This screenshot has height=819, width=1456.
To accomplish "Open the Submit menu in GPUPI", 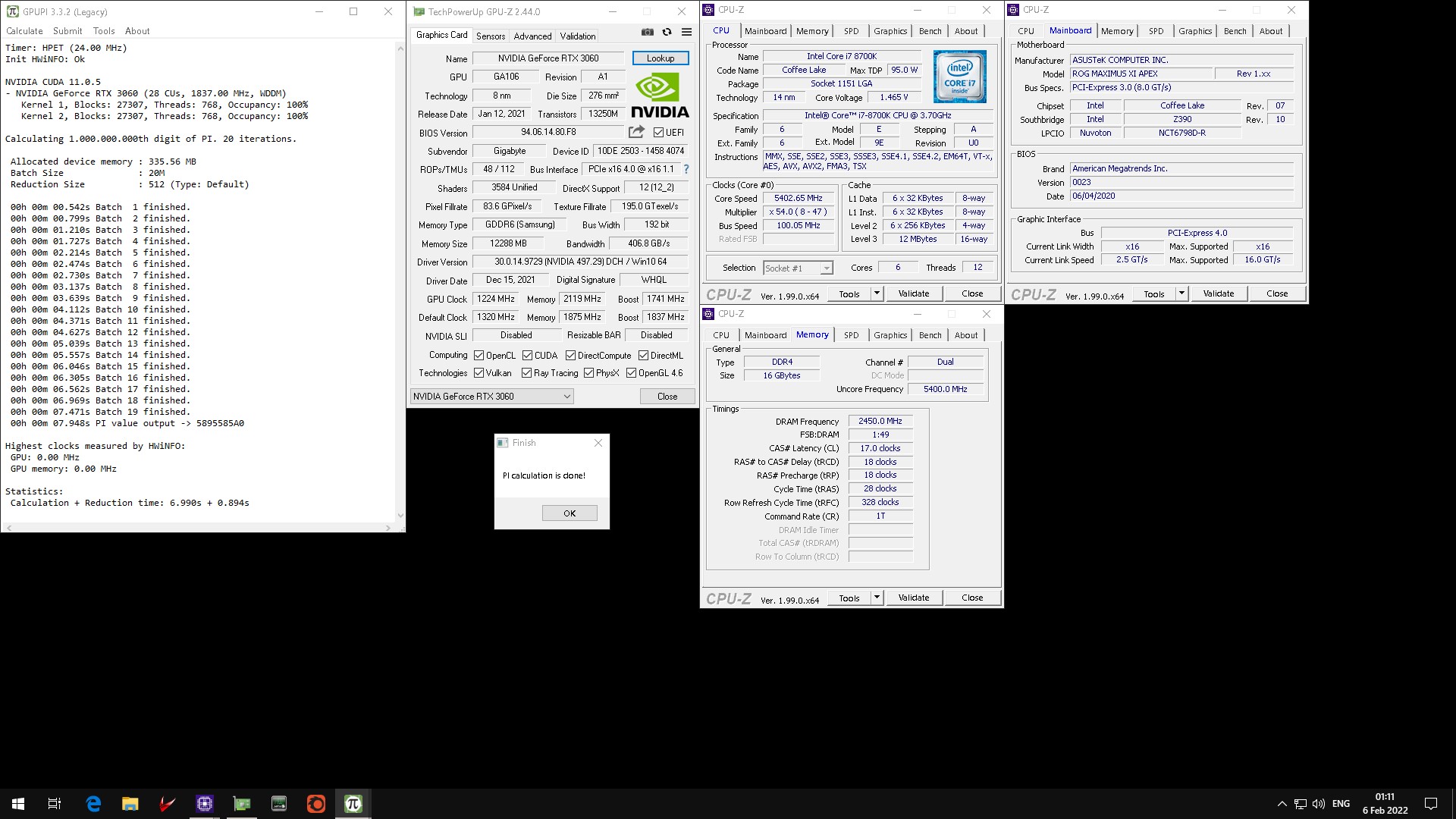I will pyautogui.click(x=67, y=31).
